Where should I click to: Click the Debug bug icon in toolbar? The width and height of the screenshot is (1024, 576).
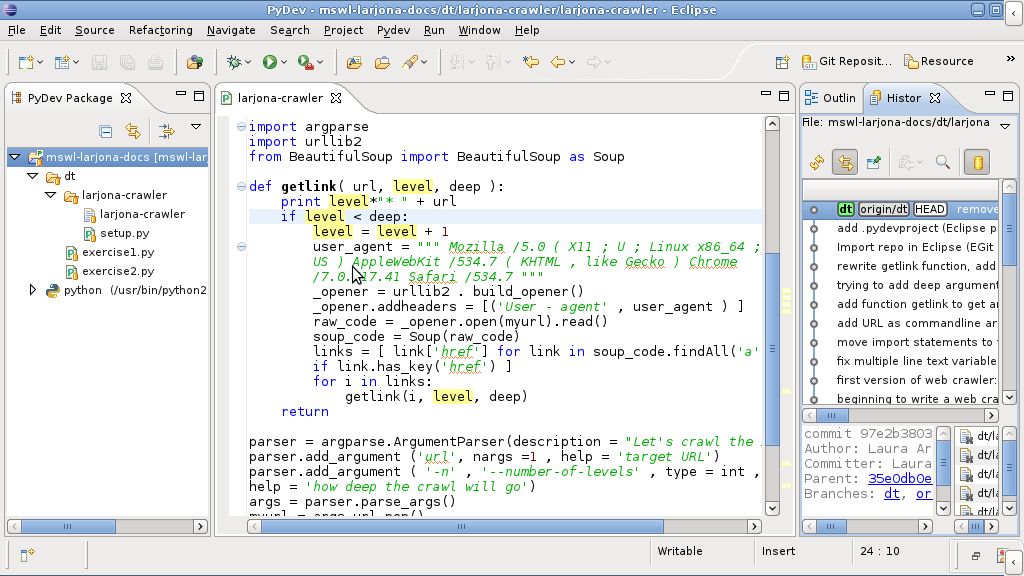pos(234,62)
